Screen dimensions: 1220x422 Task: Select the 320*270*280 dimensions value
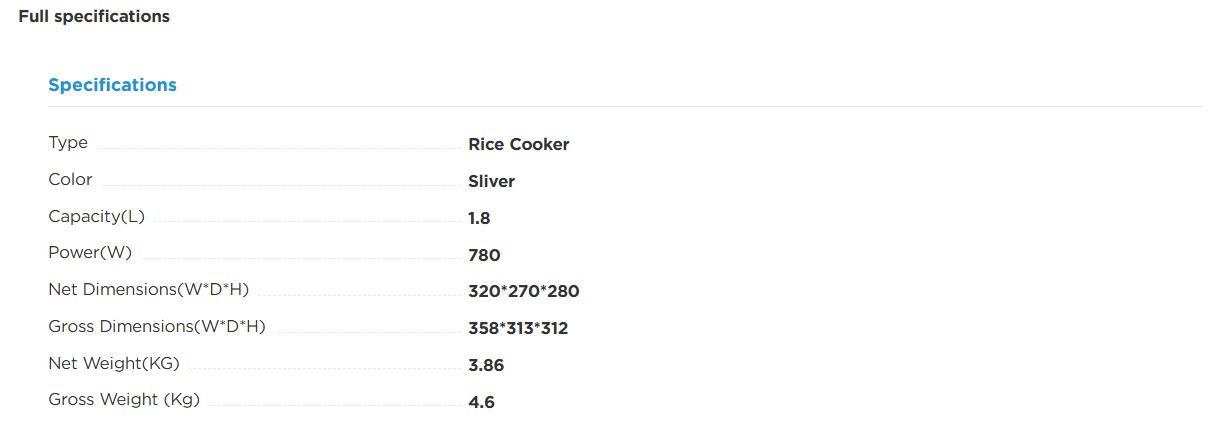point(524,292)
